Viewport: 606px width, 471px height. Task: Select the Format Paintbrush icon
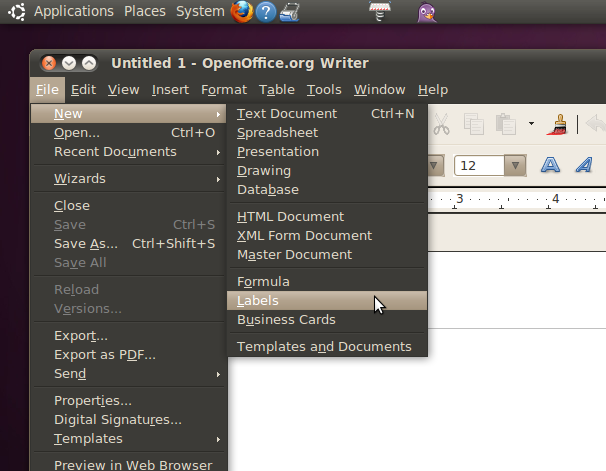[x=557, y=124]
